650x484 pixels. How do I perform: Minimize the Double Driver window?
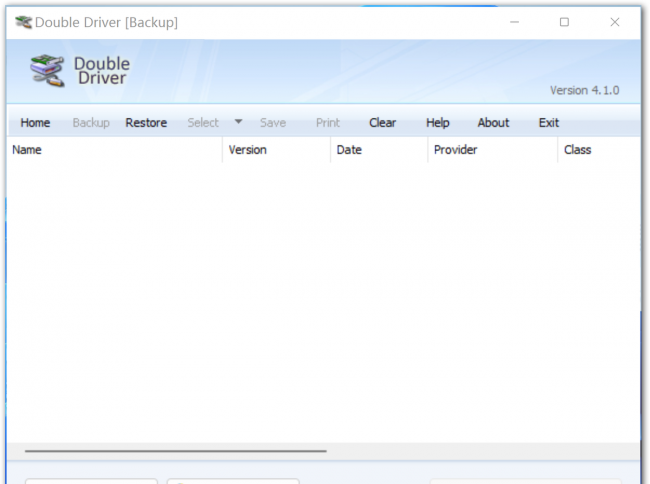pyautogui.click(x=514, y=22)
